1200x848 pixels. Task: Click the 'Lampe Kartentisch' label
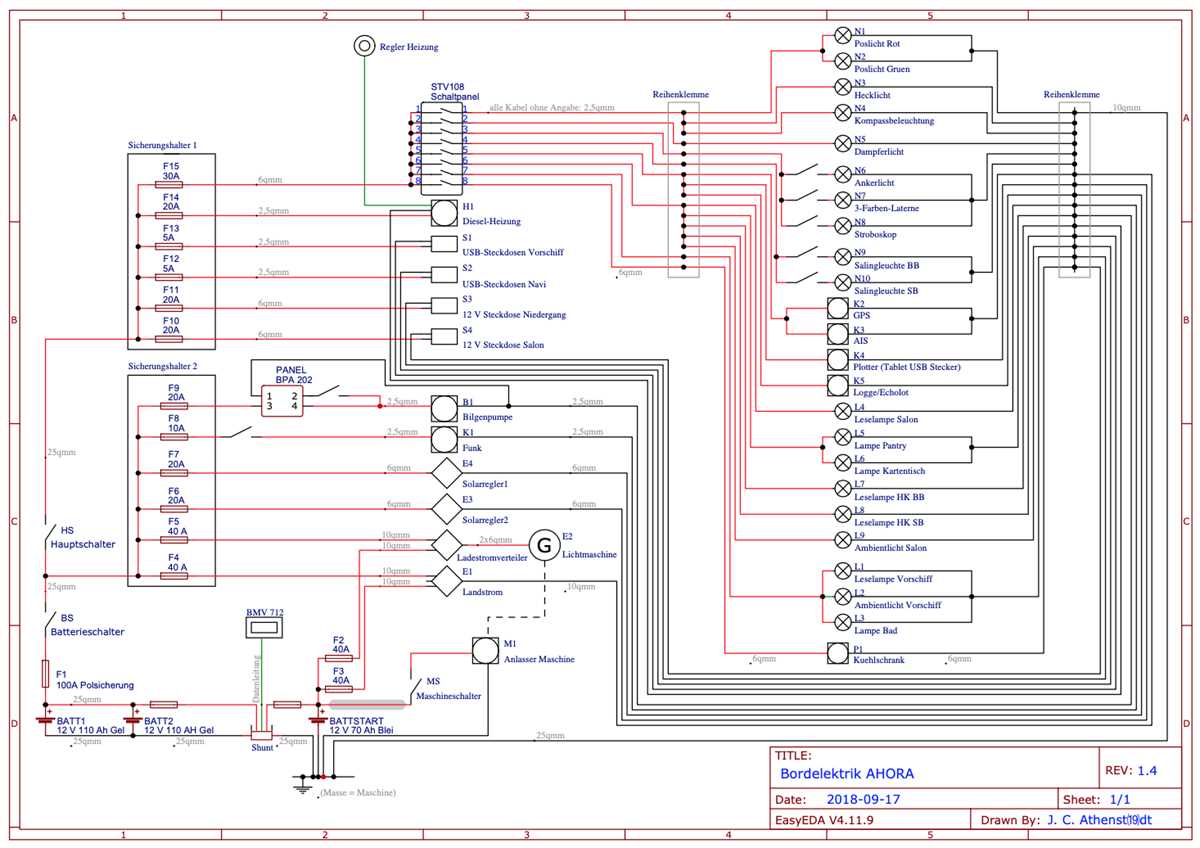pos(889,471)
